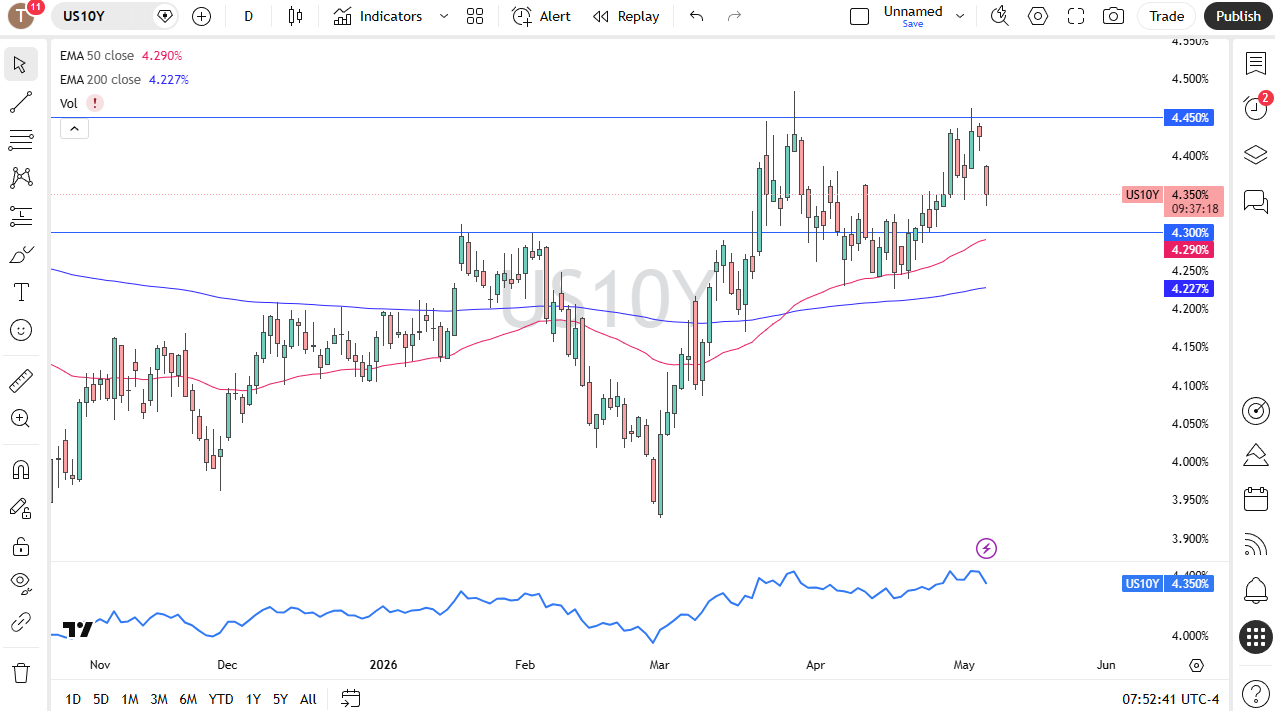Take a chart snapshot with camera
The width and height of the screenshot is (1275, 711).
[1113, 16]
